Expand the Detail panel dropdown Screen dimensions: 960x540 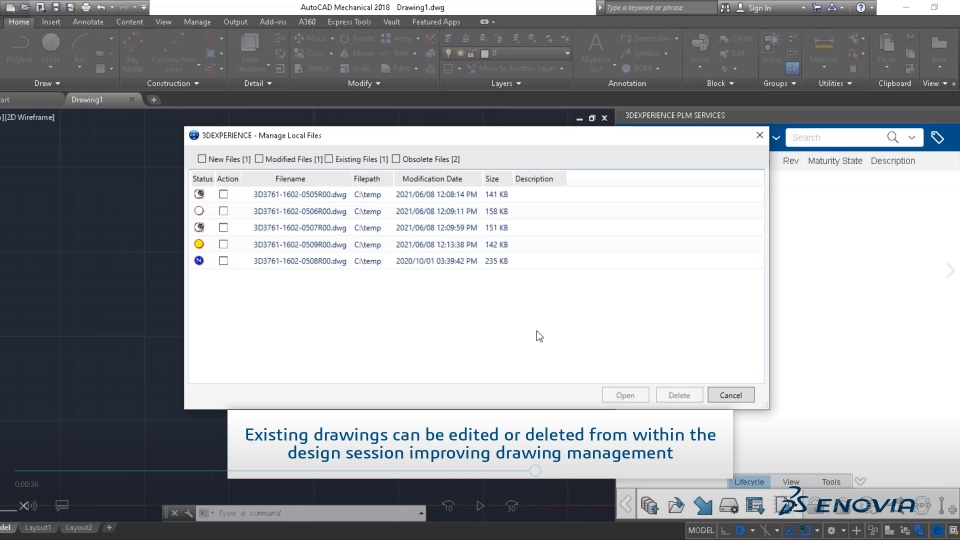(x=258, y=83)
